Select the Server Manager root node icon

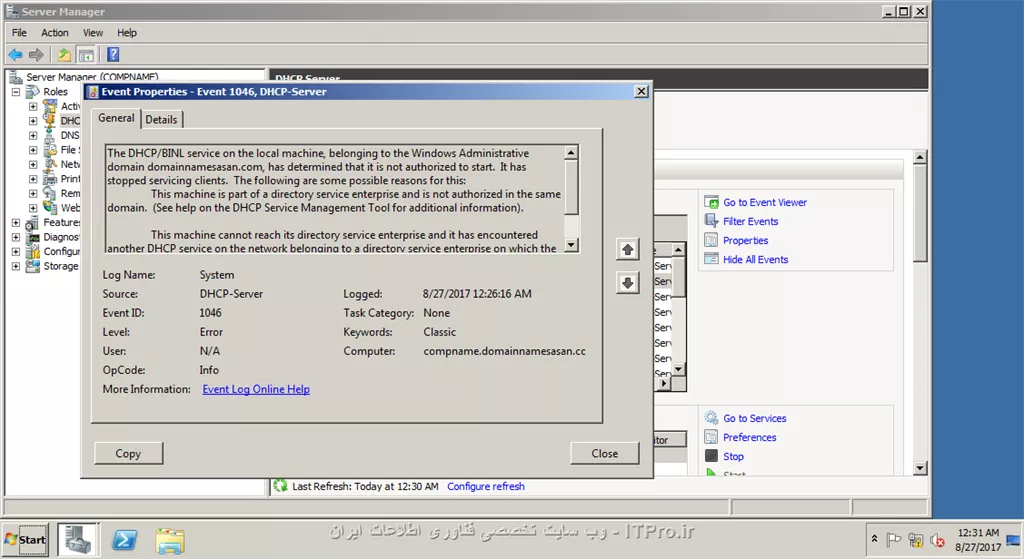click(x=16, y=77)
